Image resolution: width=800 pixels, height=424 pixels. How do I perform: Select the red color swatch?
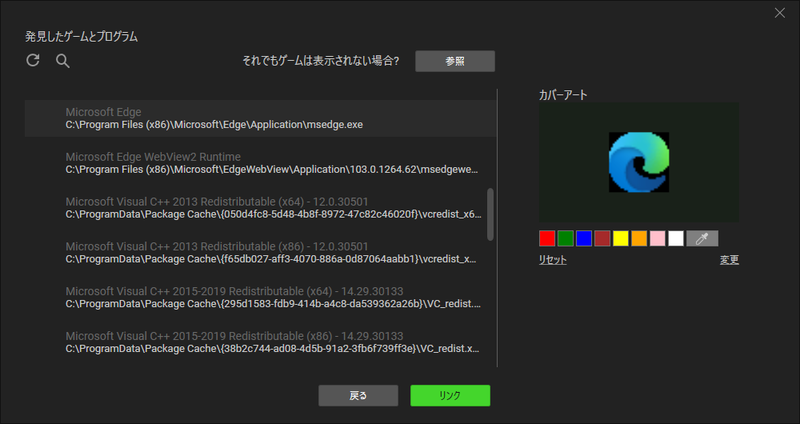coord(547,238)
